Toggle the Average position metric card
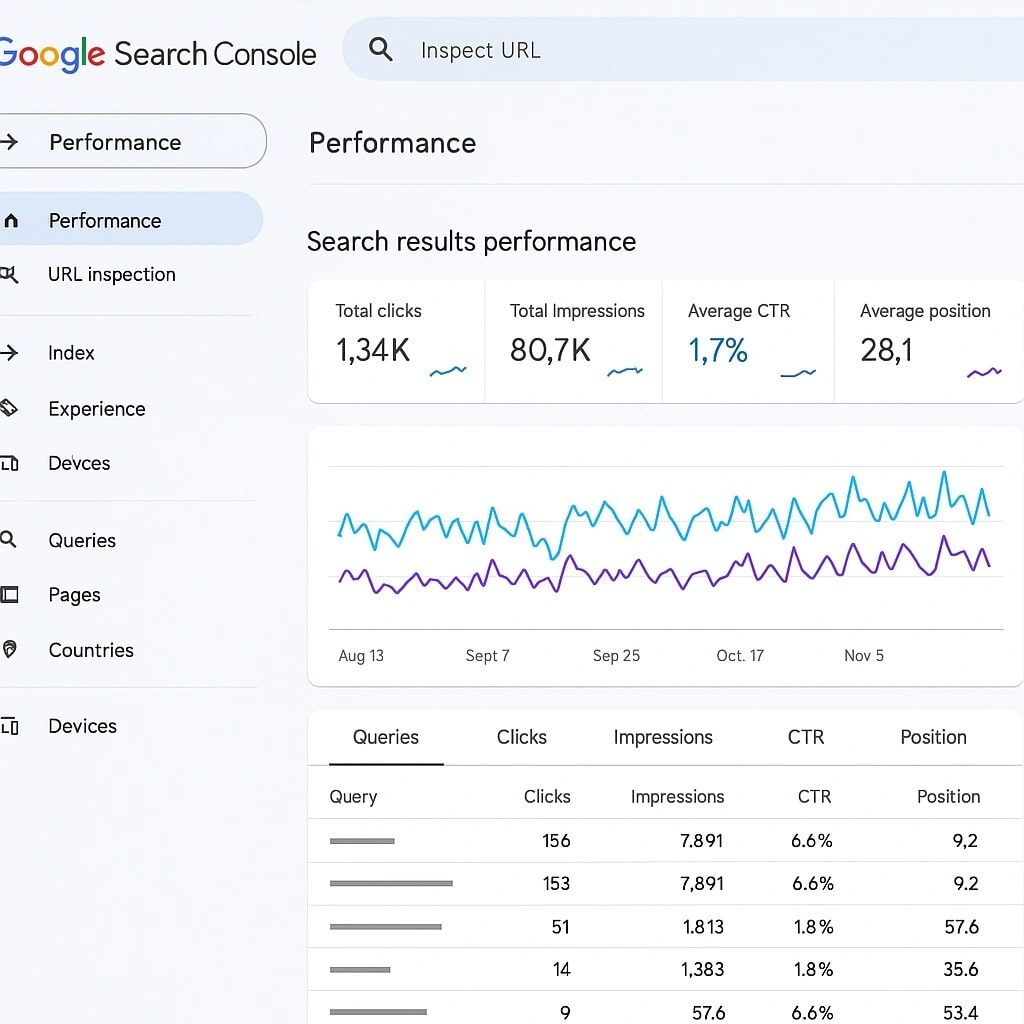 pyautogui.click(x=927, y=341)
